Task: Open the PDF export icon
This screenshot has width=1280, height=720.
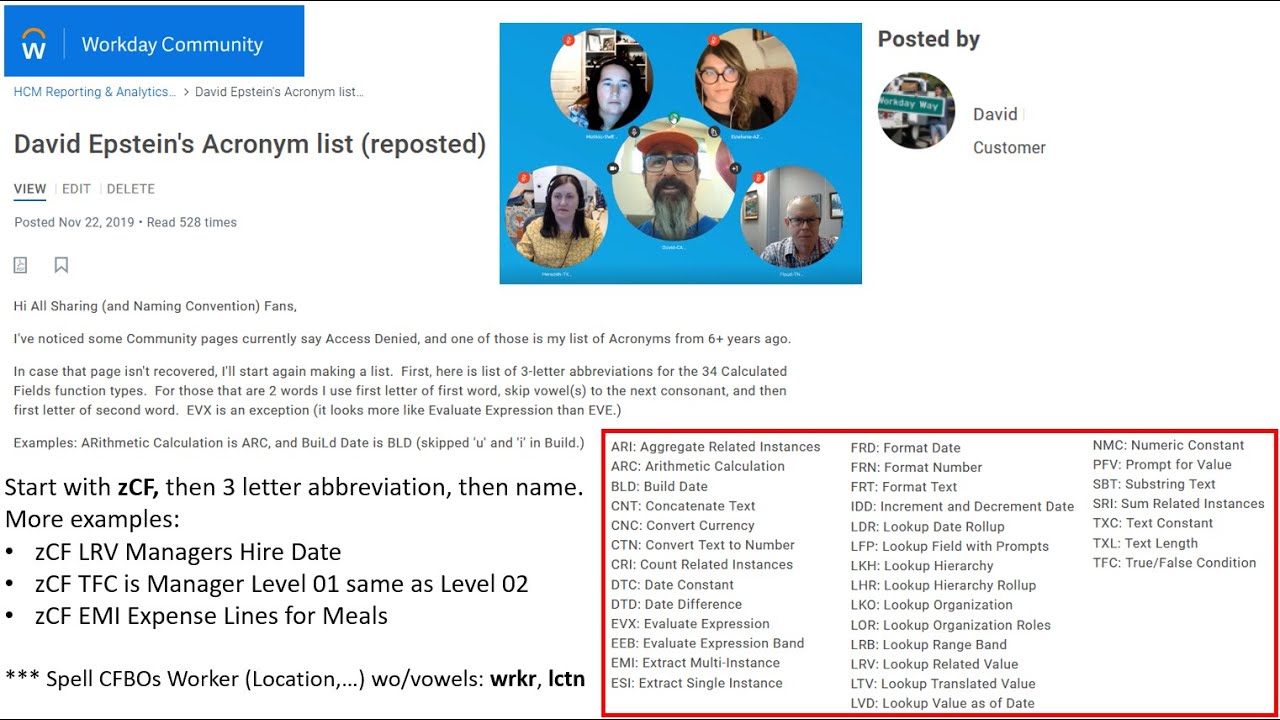Action: tap(20, 265)
